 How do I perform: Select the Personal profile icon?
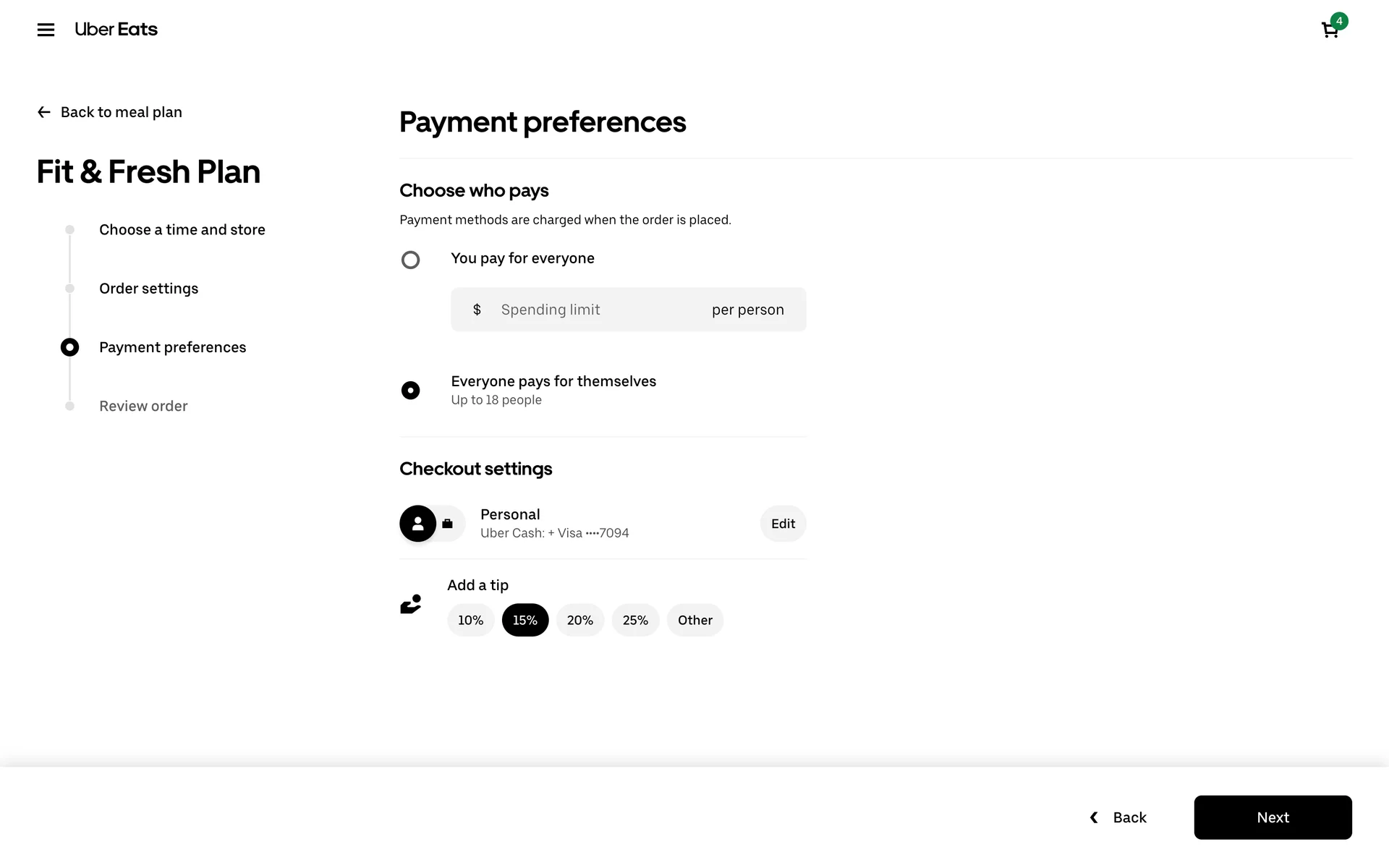(418, 524)
